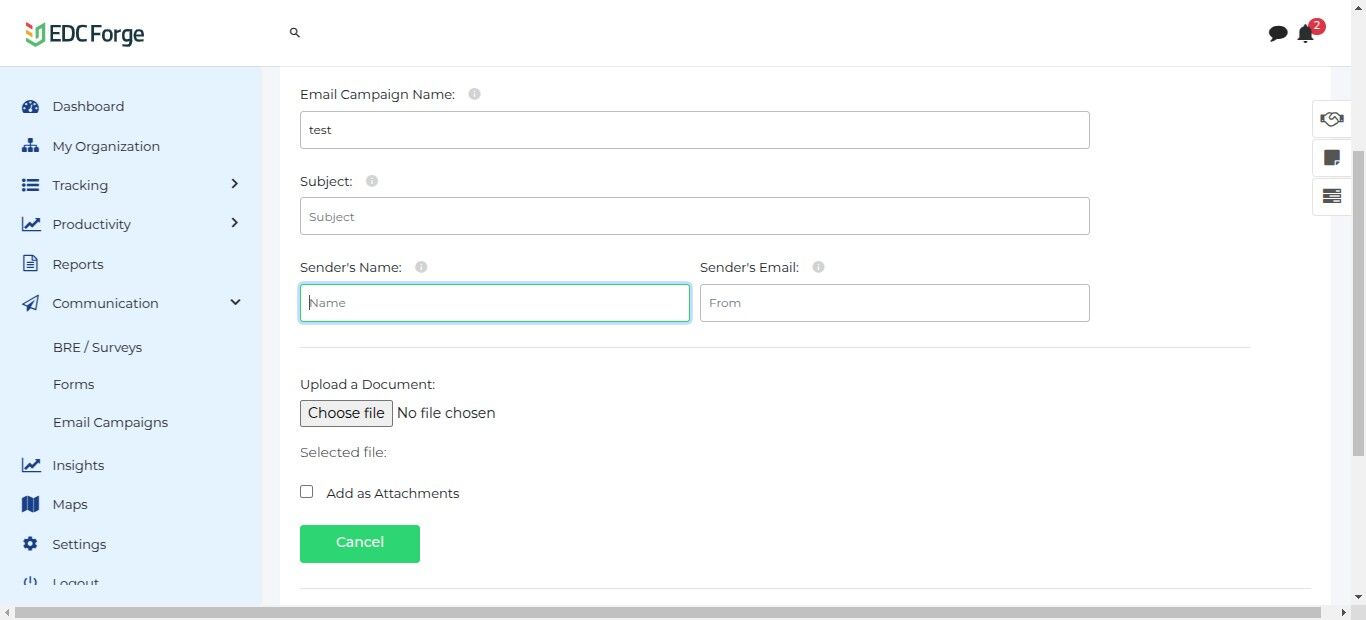Screen dimensions: 1366x620
Task: Click the "Selected file:" label
Action: pos(343,452)
